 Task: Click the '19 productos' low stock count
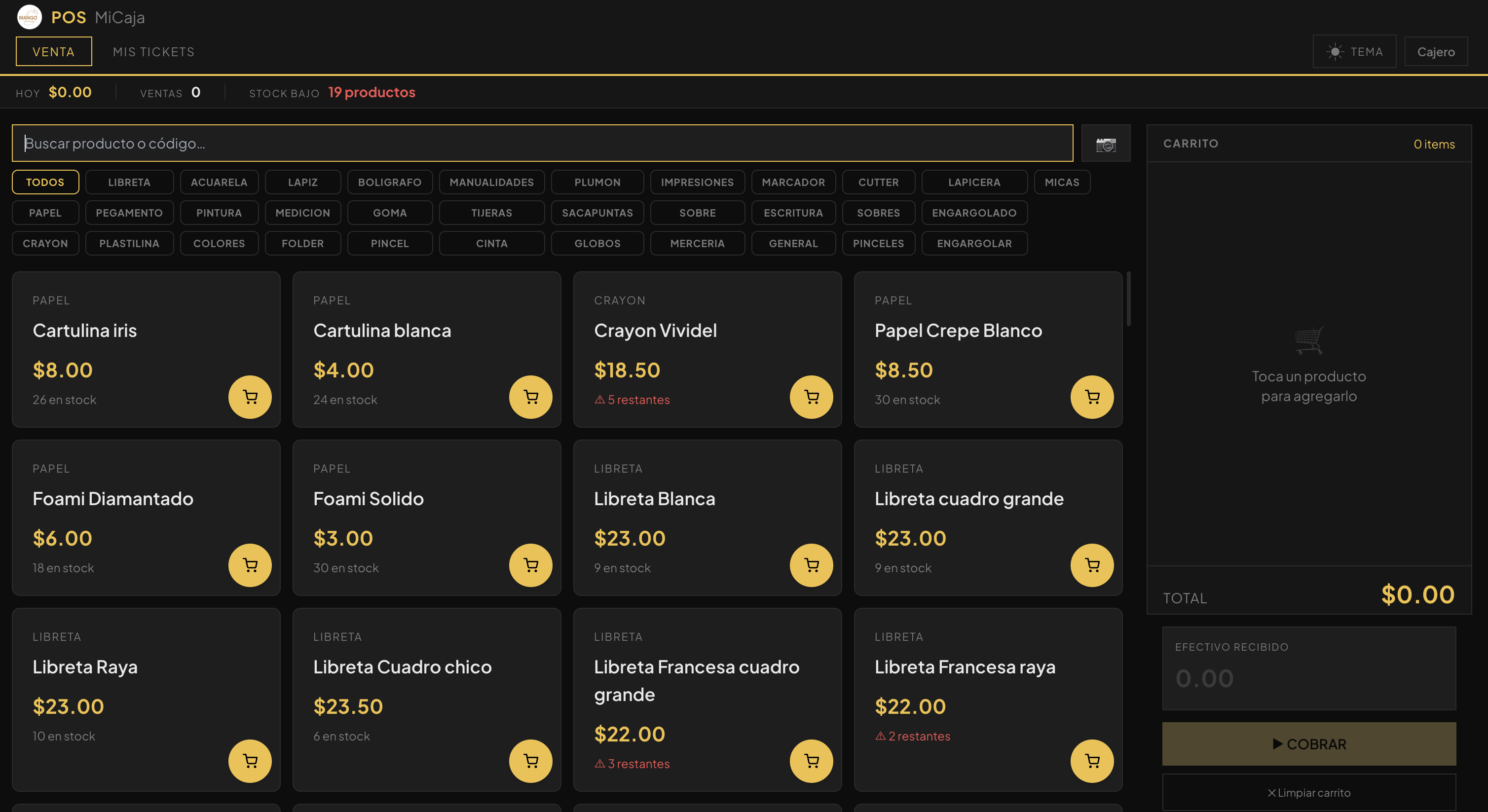[x=372, y=92]
